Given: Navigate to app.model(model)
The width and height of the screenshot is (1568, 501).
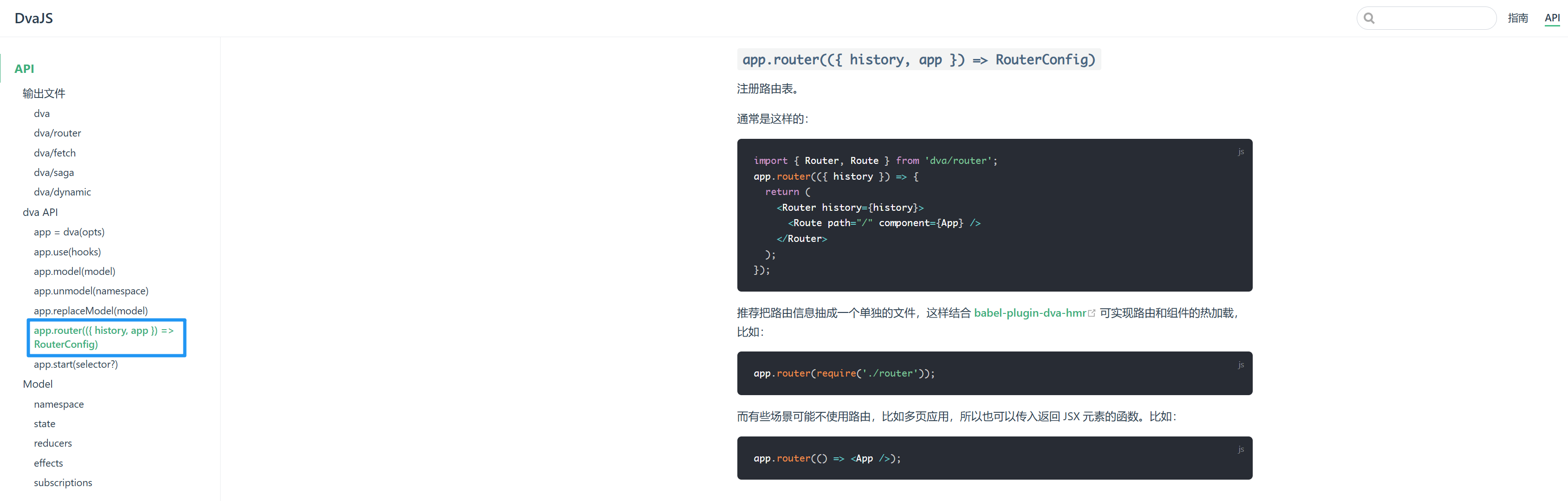Looking at the screenshot, I should pyautogui.click(x=74, y=272).
